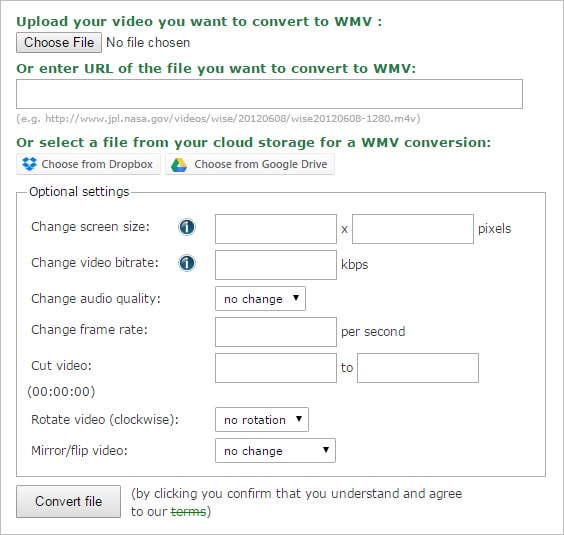Screen dimensions: 564x535
Task: Focus the file URL input field
Action: tap(269, 94)
